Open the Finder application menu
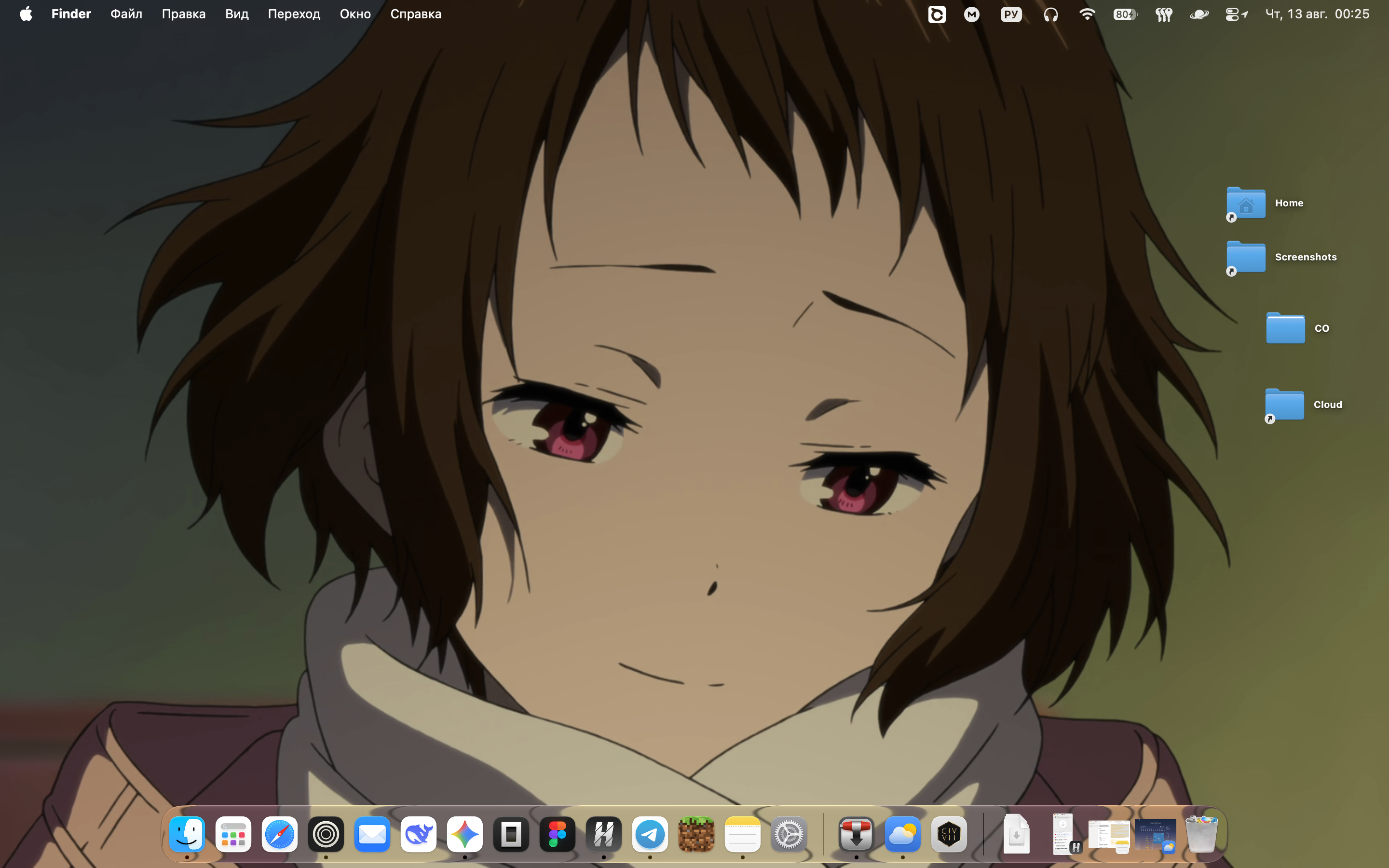Screen dimensions: 1389x868 coord(71,14)
